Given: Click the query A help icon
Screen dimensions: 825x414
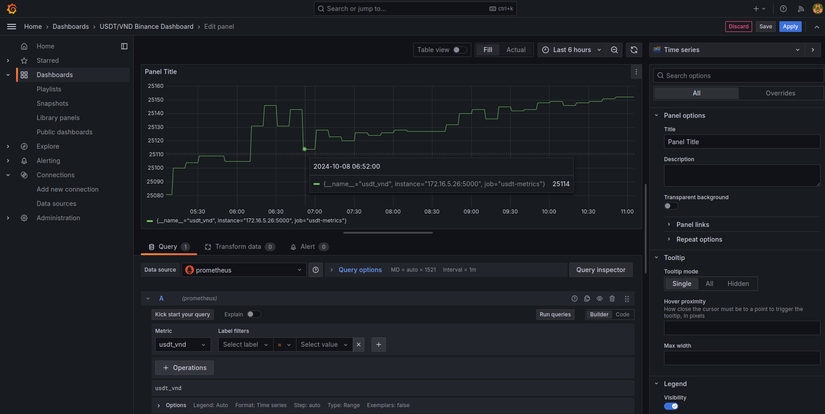Looking at the screenshot, I should [x=575, y=298].
